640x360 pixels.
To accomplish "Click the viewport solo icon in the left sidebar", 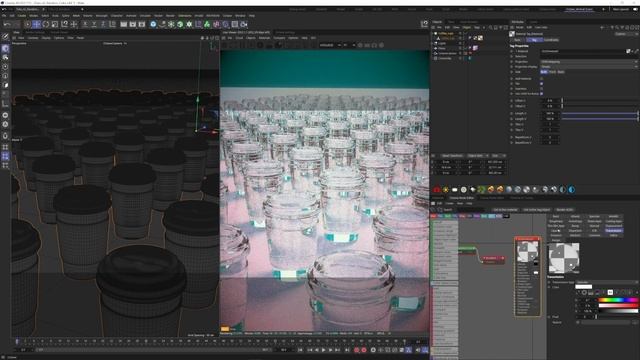I will [5, 115].
